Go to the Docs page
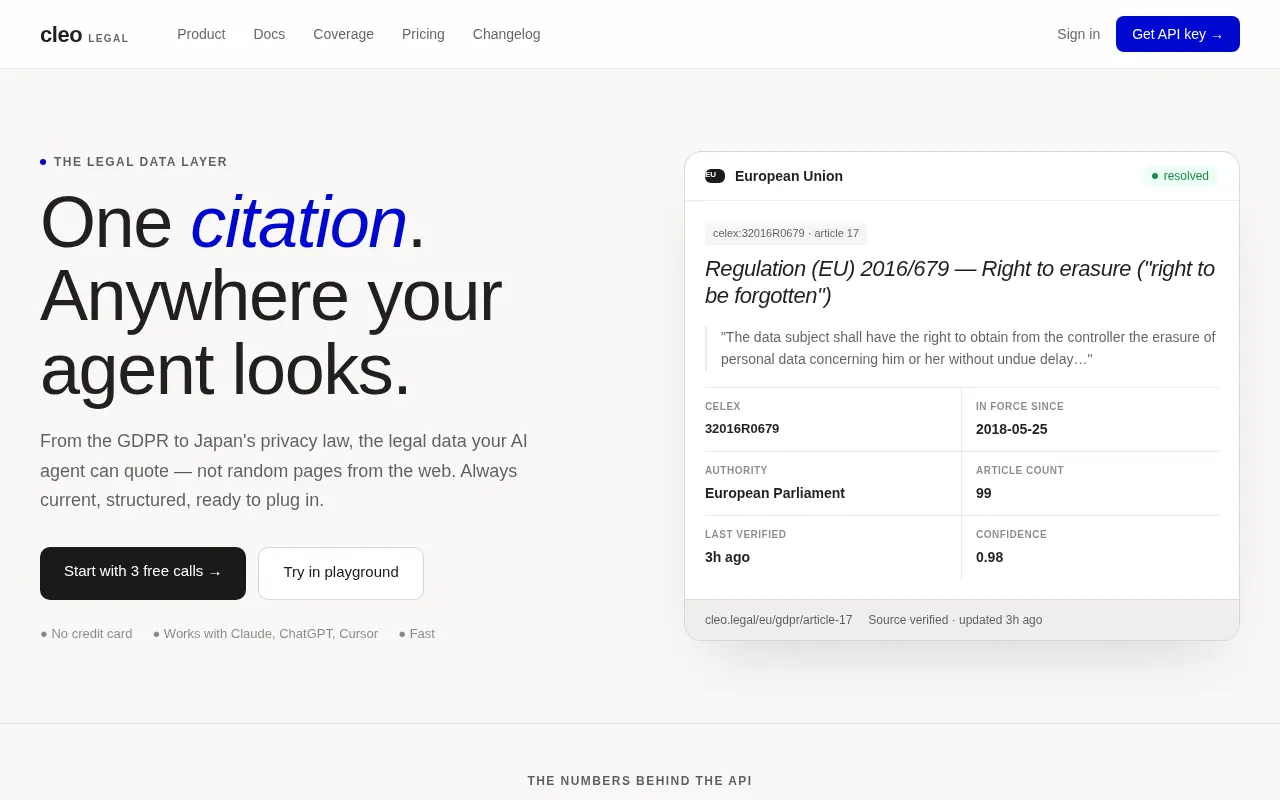 coord(269,34)
